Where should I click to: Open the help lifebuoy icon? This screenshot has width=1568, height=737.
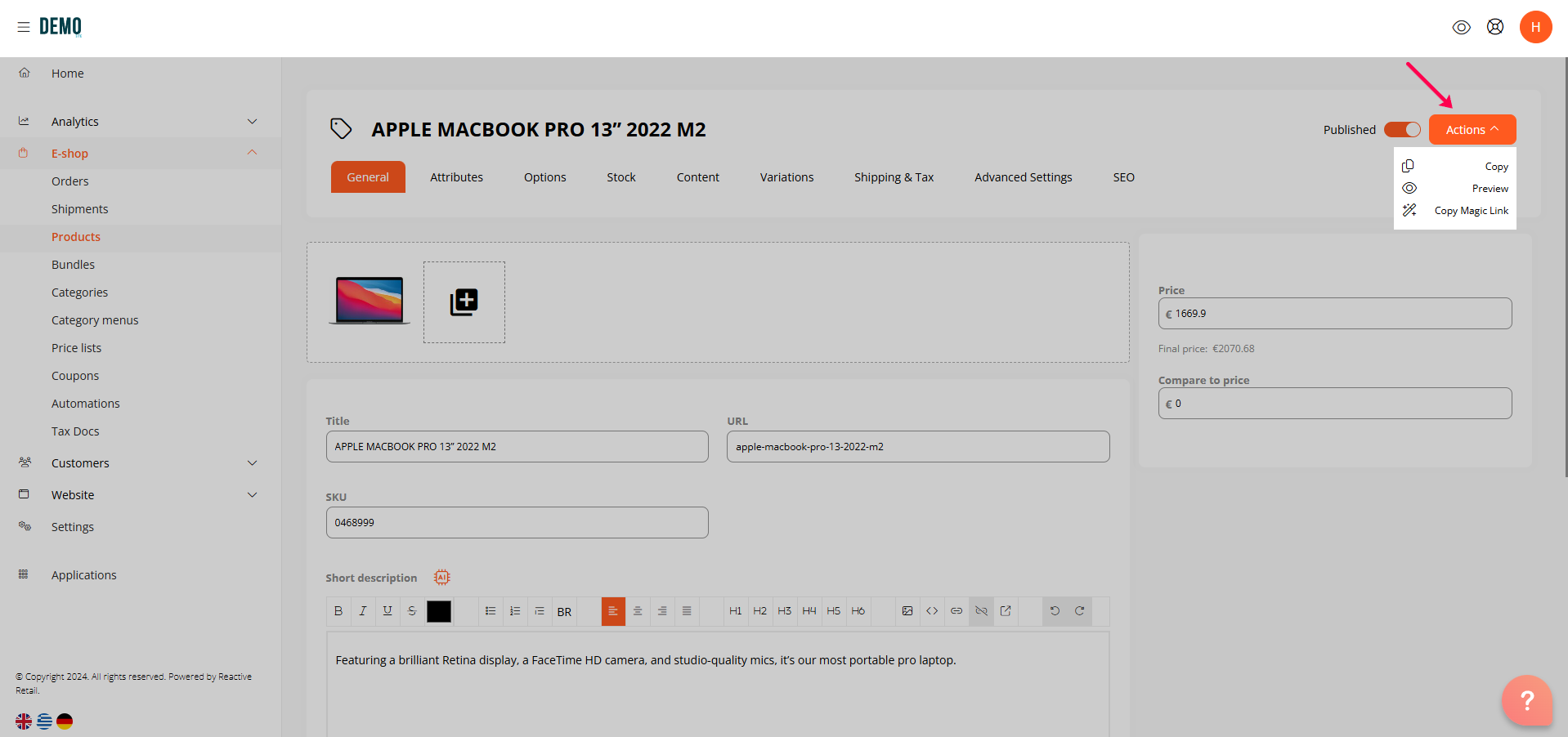[x=1494, y=27]
